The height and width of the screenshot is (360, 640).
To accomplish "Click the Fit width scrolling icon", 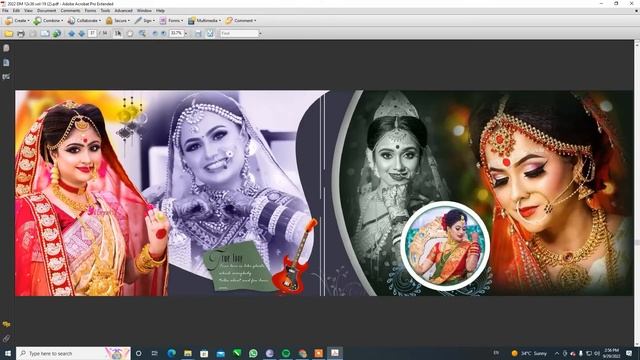I will pos(198,33).
